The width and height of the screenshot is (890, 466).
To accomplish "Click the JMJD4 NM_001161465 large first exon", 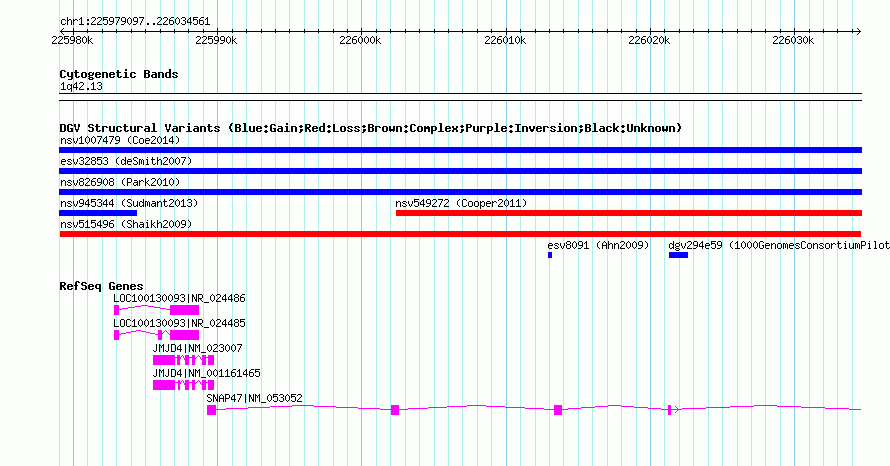I will click(164, 385).
